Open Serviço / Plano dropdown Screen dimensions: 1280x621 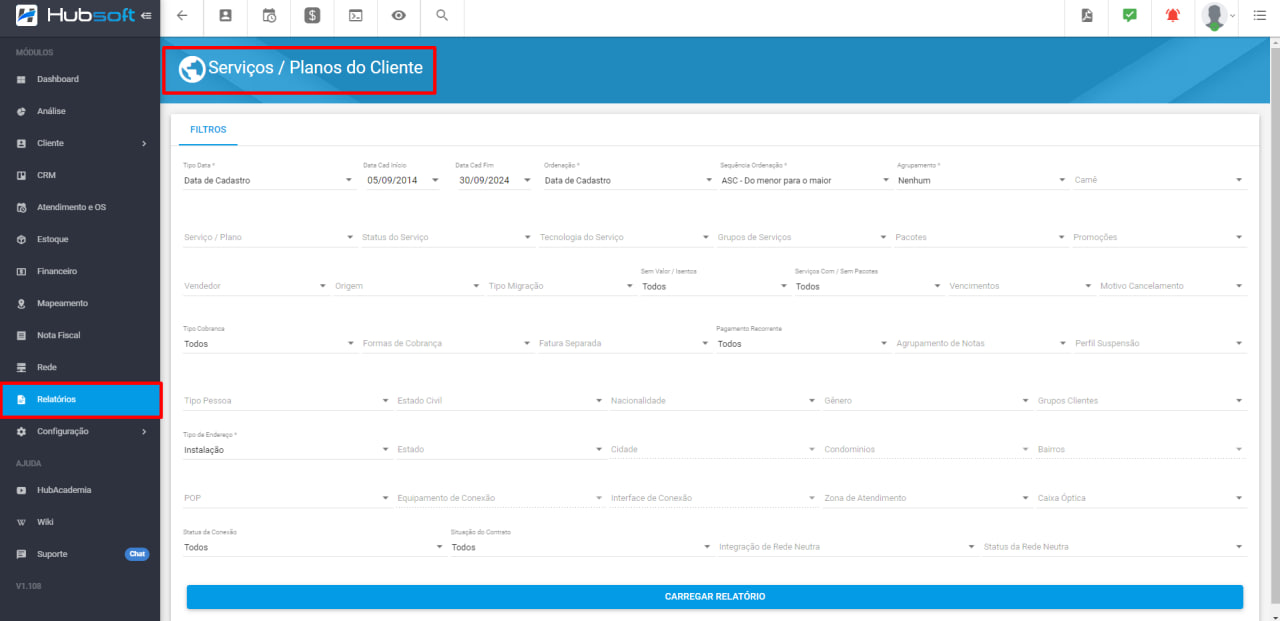tap(269, 237)
